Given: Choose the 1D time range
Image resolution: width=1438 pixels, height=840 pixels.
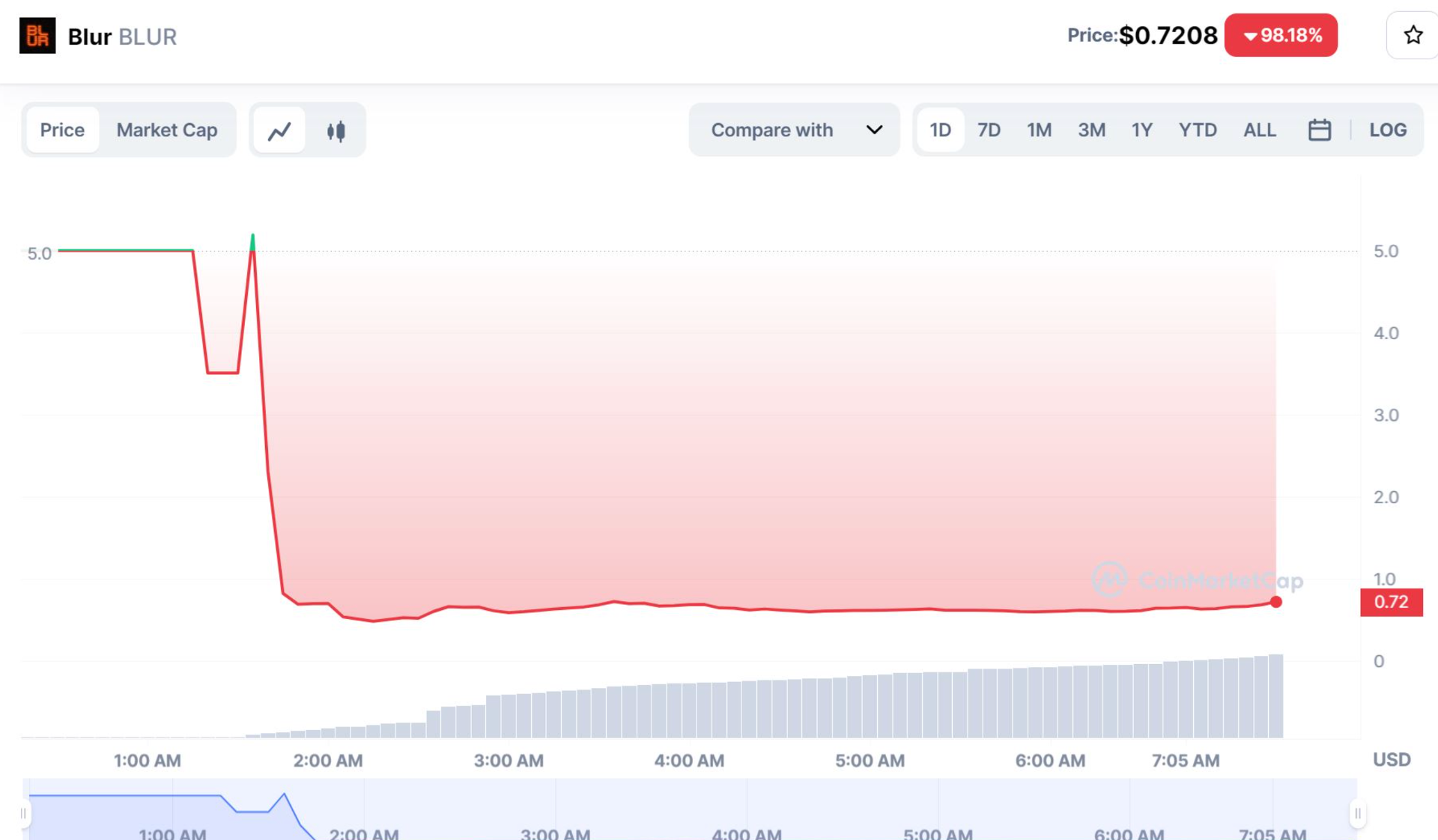Looking at the screenshot, I should [940, 130].
